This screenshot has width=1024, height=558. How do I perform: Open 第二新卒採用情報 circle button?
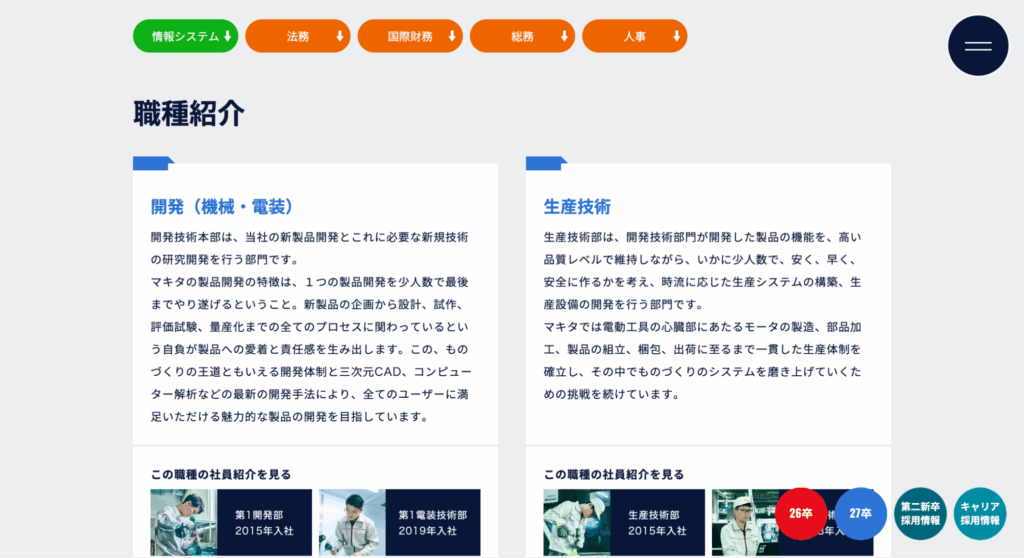click(x=920, y=513)
